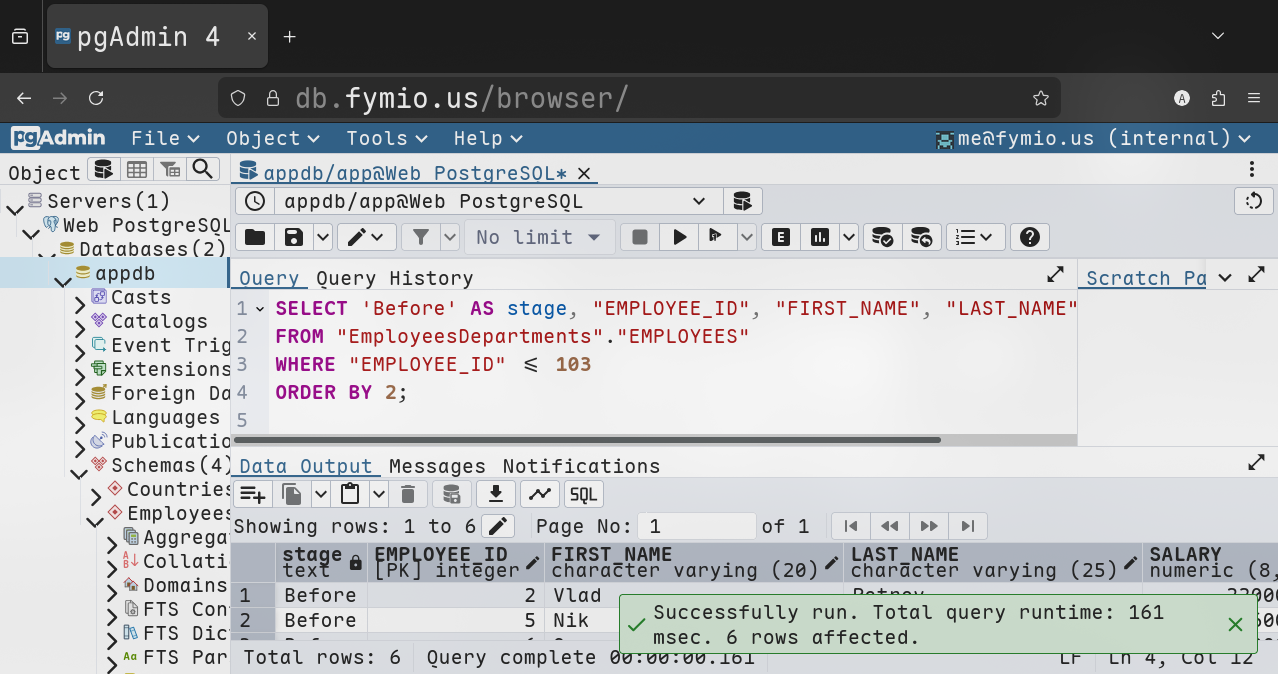Image resolution: width=1278 pixels, height=674 pixels.
Task: Commit transaction via database check icon
Action: [x=882, y=237]
